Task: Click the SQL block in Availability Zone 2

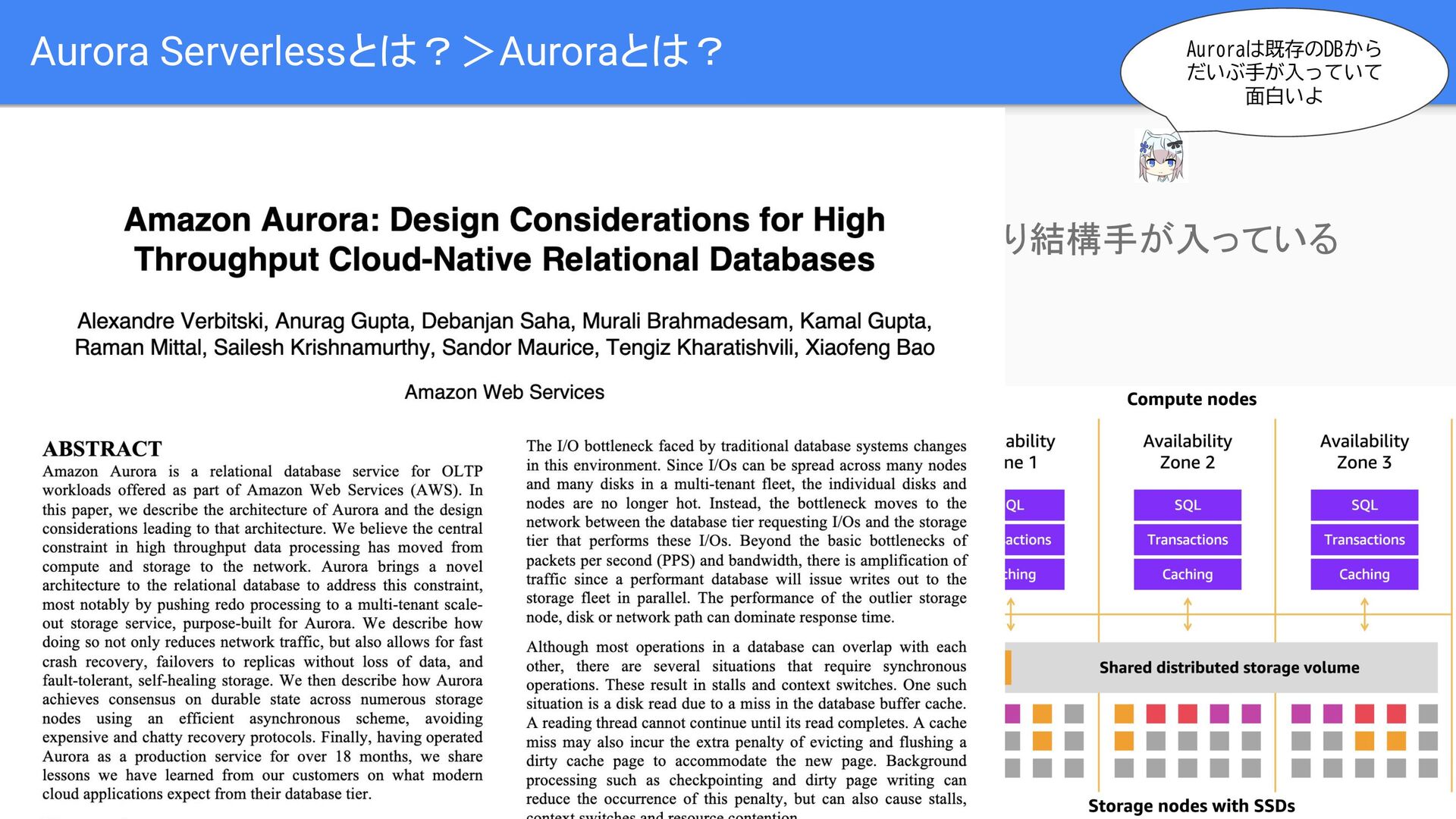Action: tap(1187, 505)
